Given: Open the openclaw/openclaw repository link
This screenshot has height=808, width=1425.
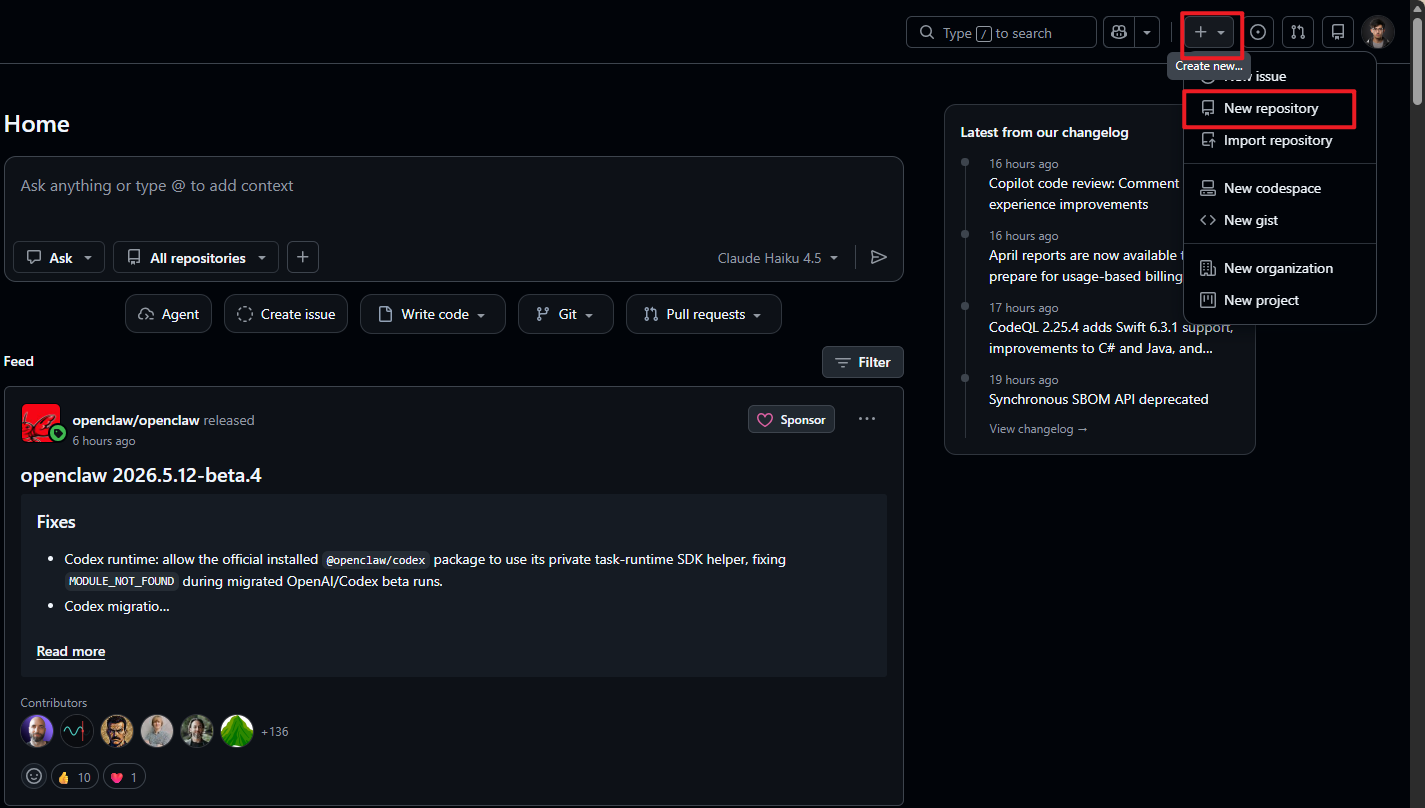Looking at the screenshot, I should tap(136, 420).
